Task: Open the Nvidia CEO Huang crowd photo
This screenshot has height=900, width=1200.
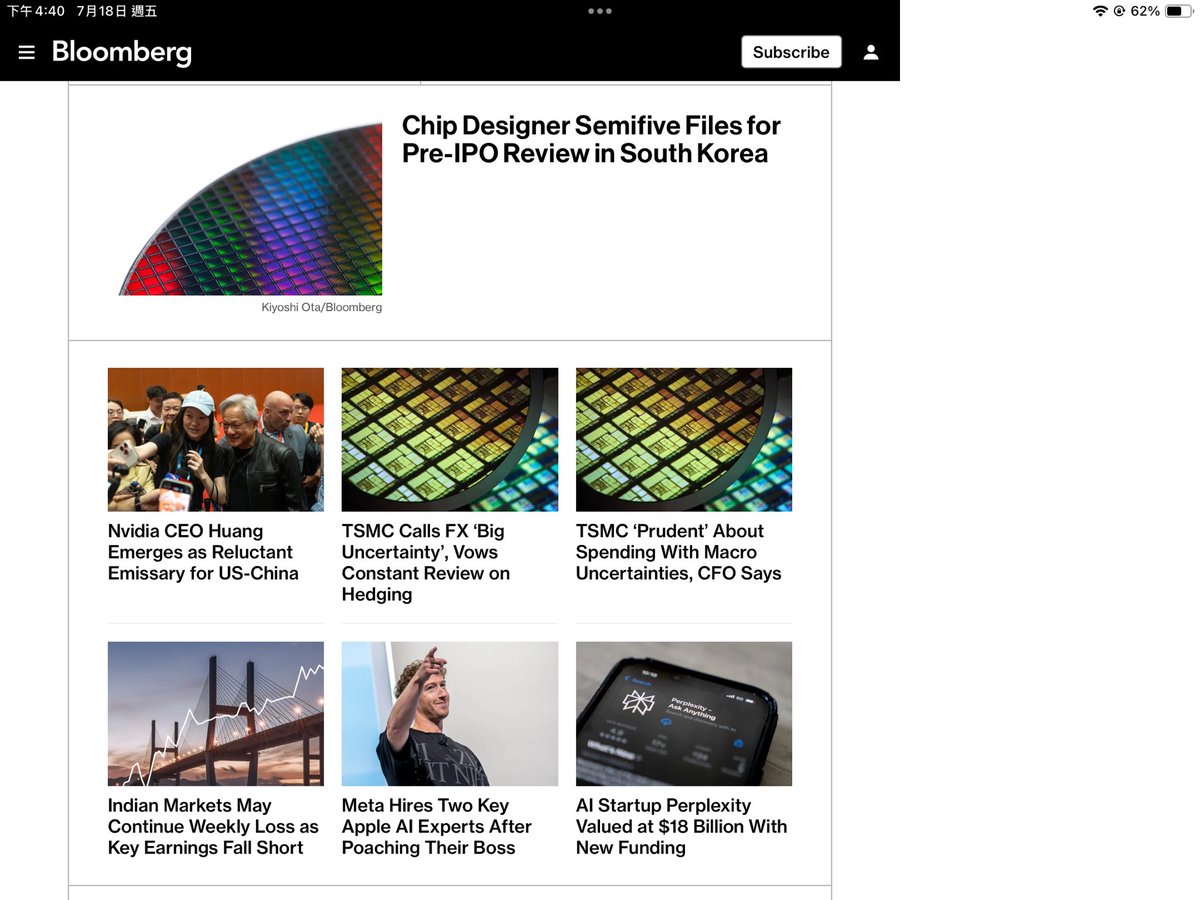Action: click(216, 440)
